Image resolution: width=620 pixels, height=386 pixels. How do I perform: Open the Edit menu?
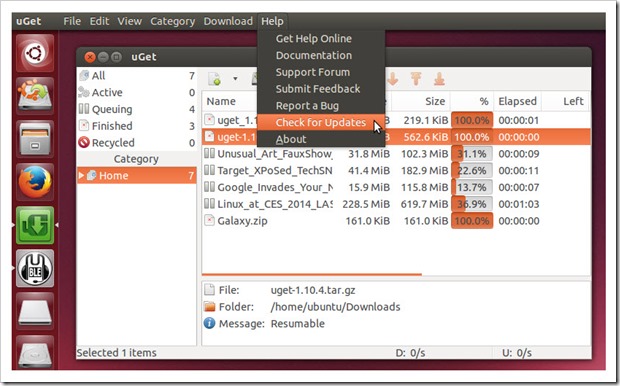coord(99,21)
